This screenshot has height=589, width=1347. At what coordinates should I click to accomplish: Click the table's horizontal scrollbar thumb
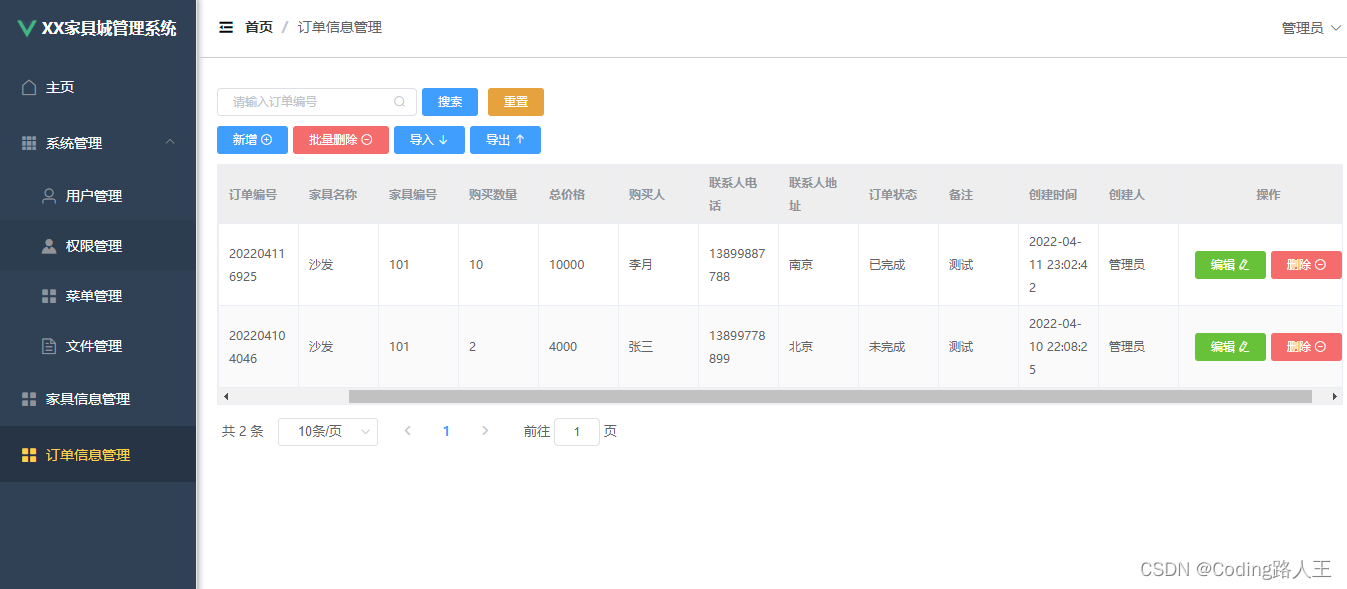[x=830, y=397]
